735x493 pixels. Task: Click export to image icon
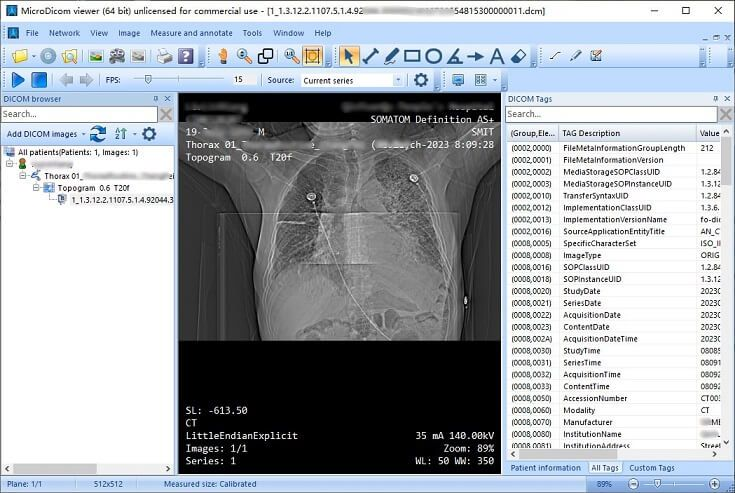click(x=96, y=56)
